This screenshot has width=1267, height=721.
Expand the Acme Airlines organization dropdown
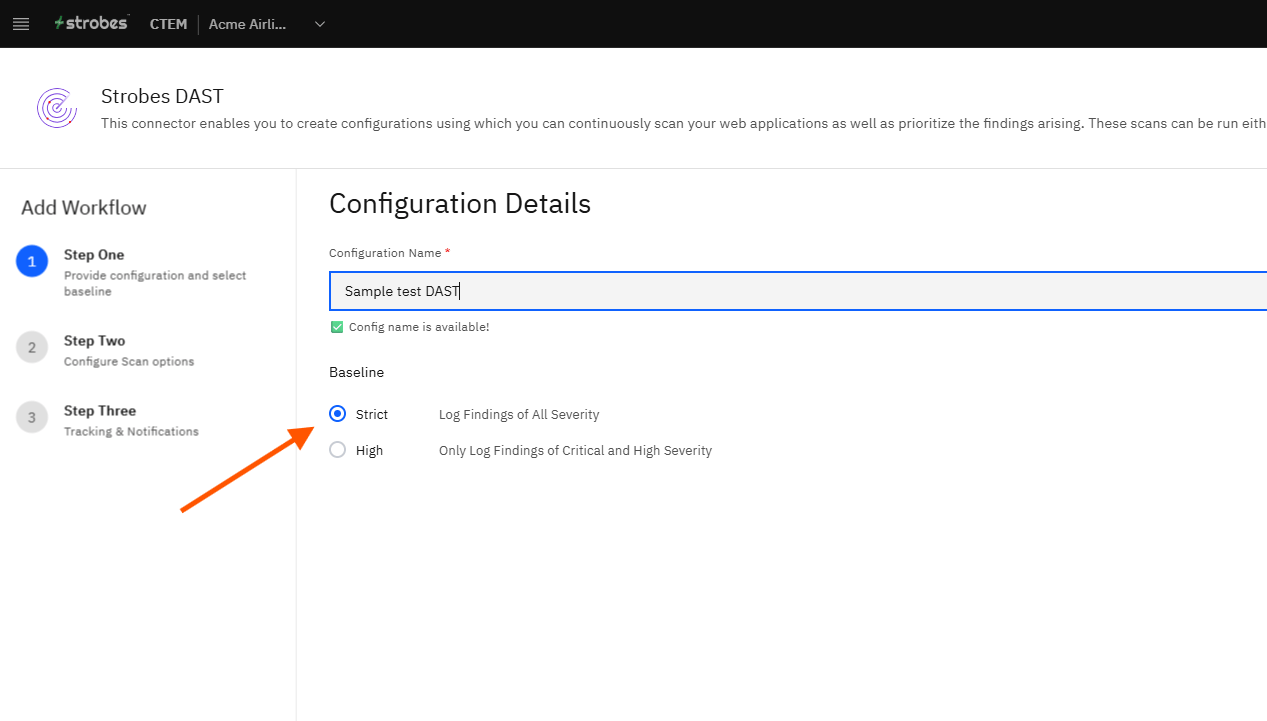[320, 24]
